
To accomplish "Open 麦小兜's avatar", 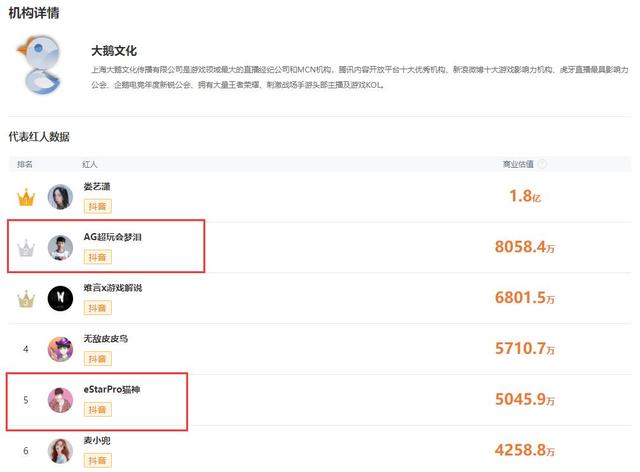I will (61, 451).
